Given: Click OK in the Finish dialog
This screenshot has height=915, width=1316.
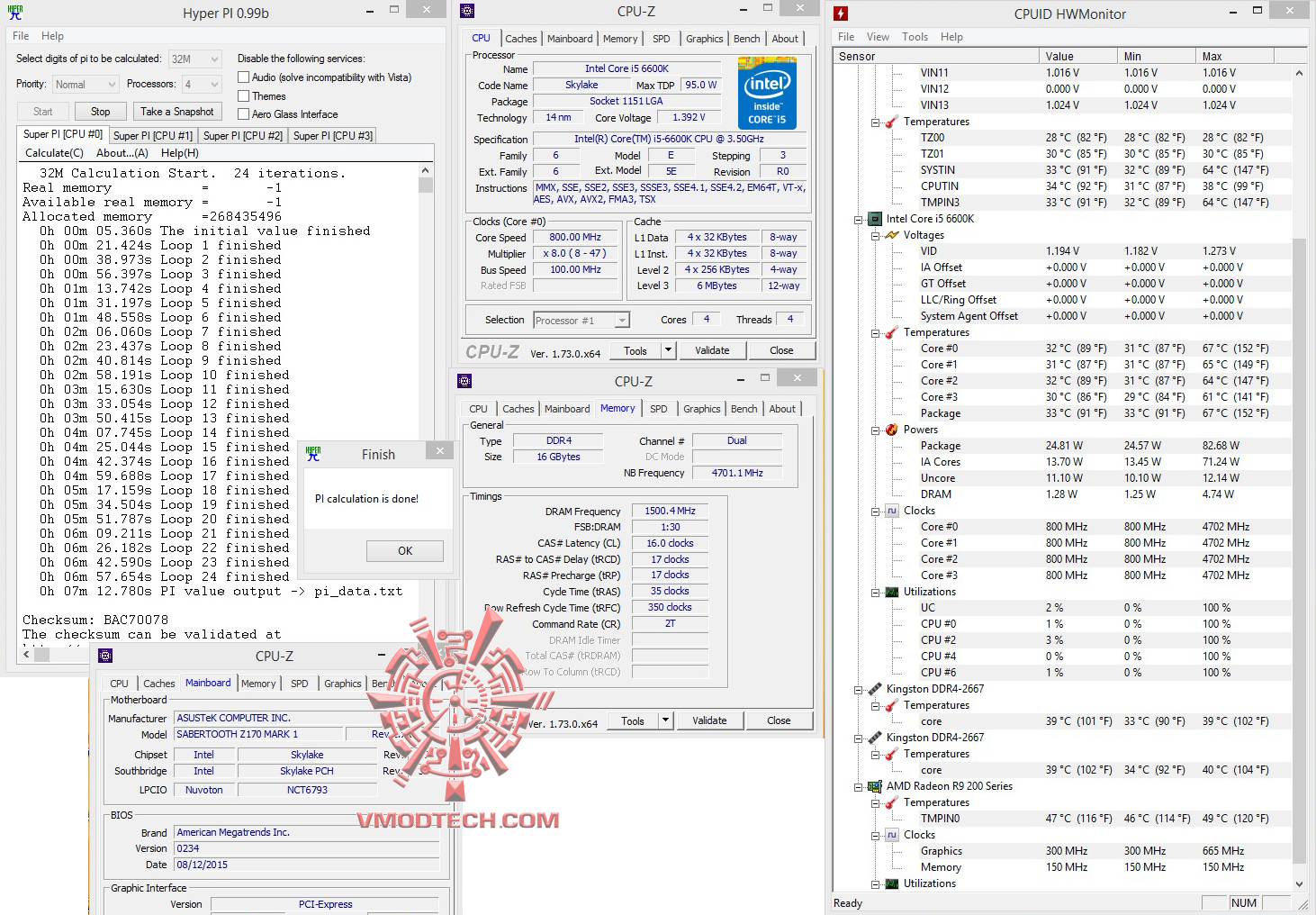Looking at the screenshot, I should pyautogui.click(x=405, y=551).
